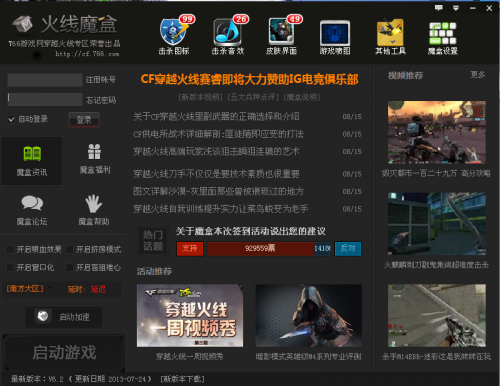Click the username input field
The height and width of the screenshot is (386, 500).
click(45, 80)
